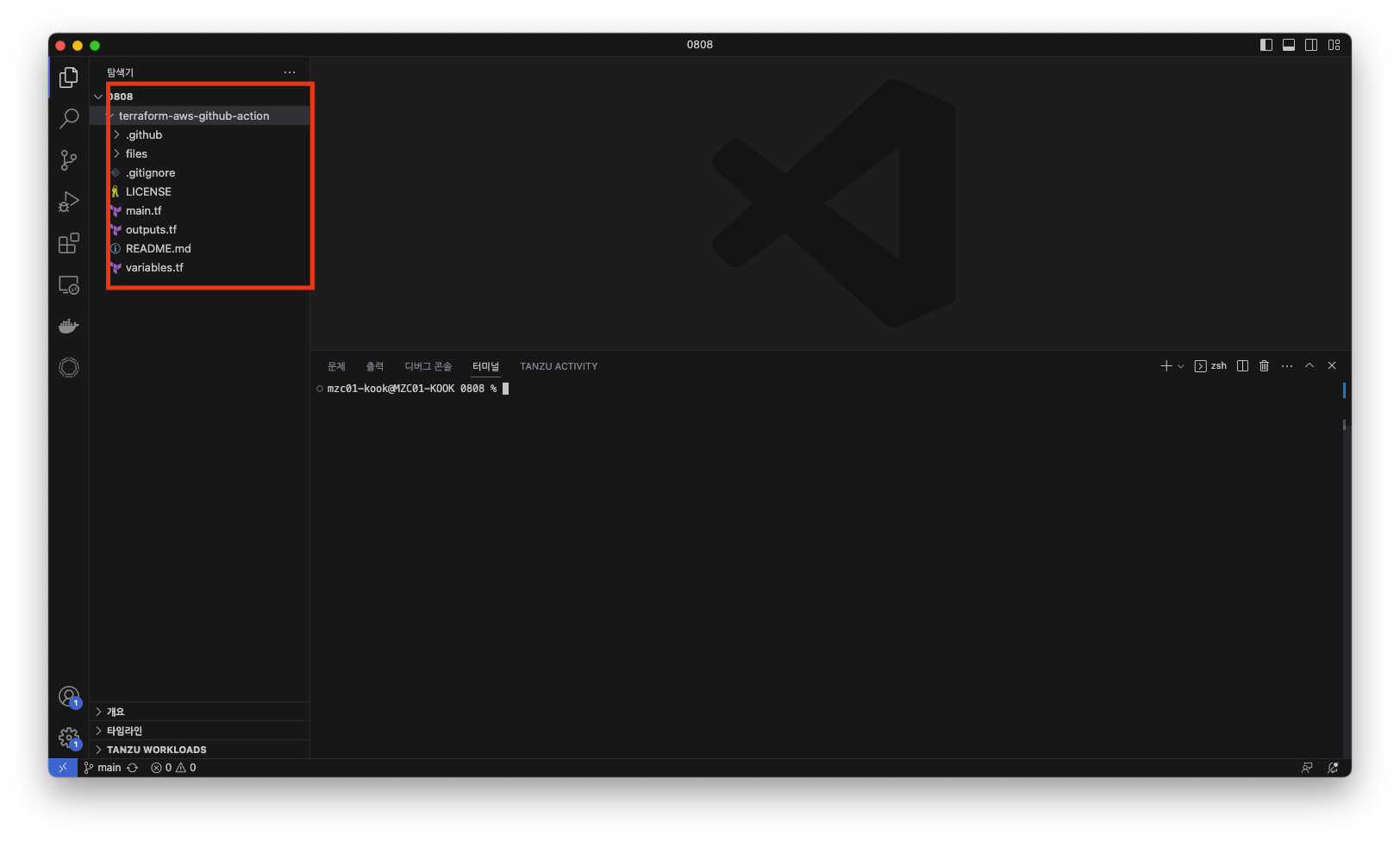Open the Docker view
1400x841 pixels.
tap(69, 326)
